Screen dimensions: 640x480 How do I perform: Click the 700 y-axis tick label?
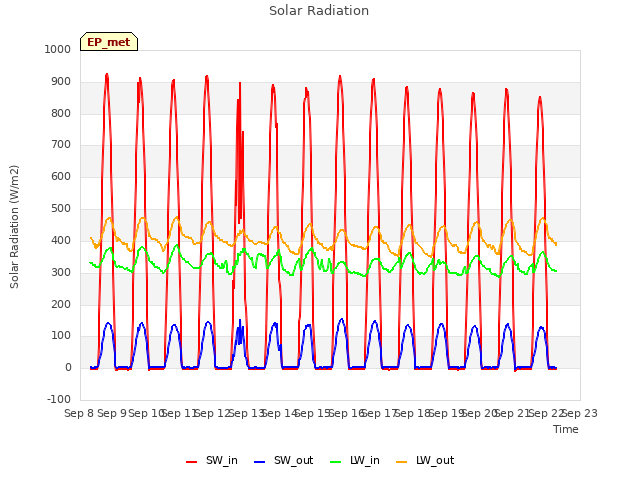tap(61, 144)
